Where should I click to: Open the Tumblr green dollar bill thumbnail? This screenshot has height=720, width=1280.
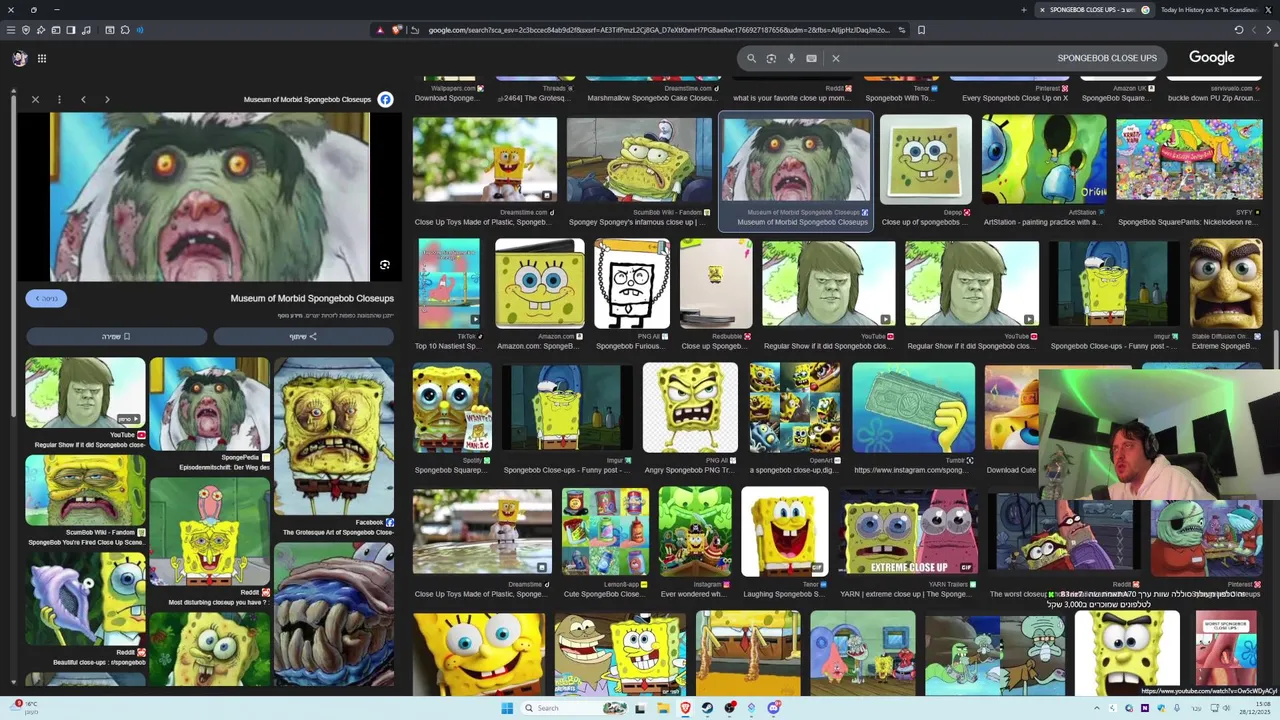pos(913,408)
